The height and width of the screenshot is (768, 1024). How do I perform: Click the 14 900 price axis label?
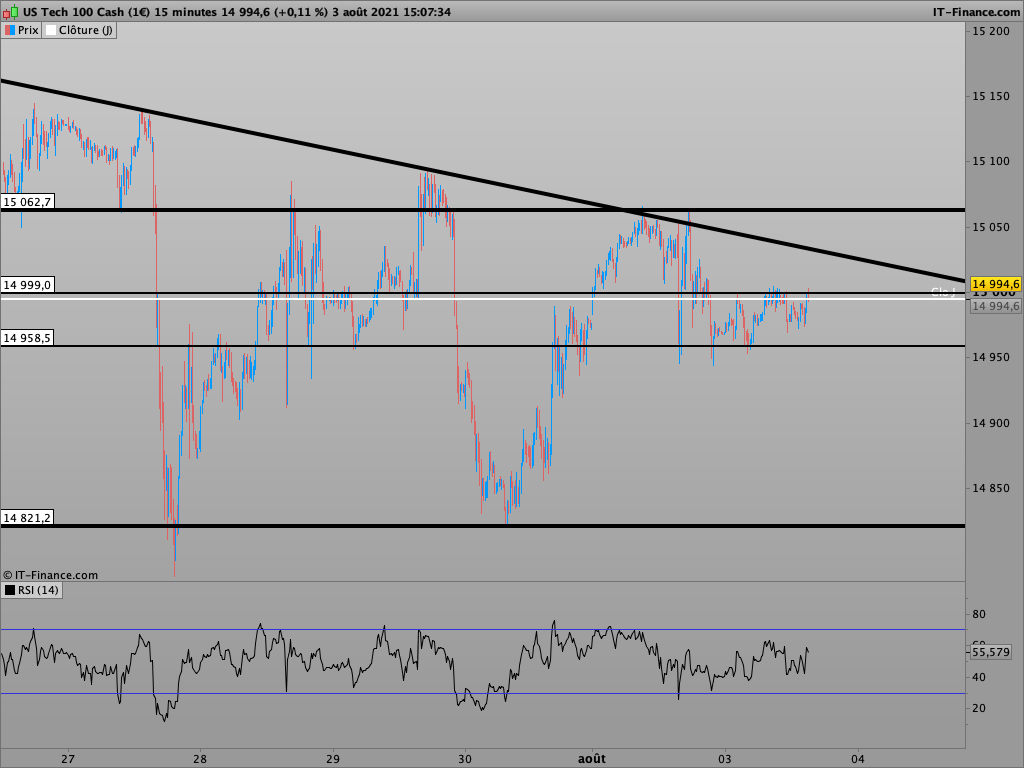(991, 423)
